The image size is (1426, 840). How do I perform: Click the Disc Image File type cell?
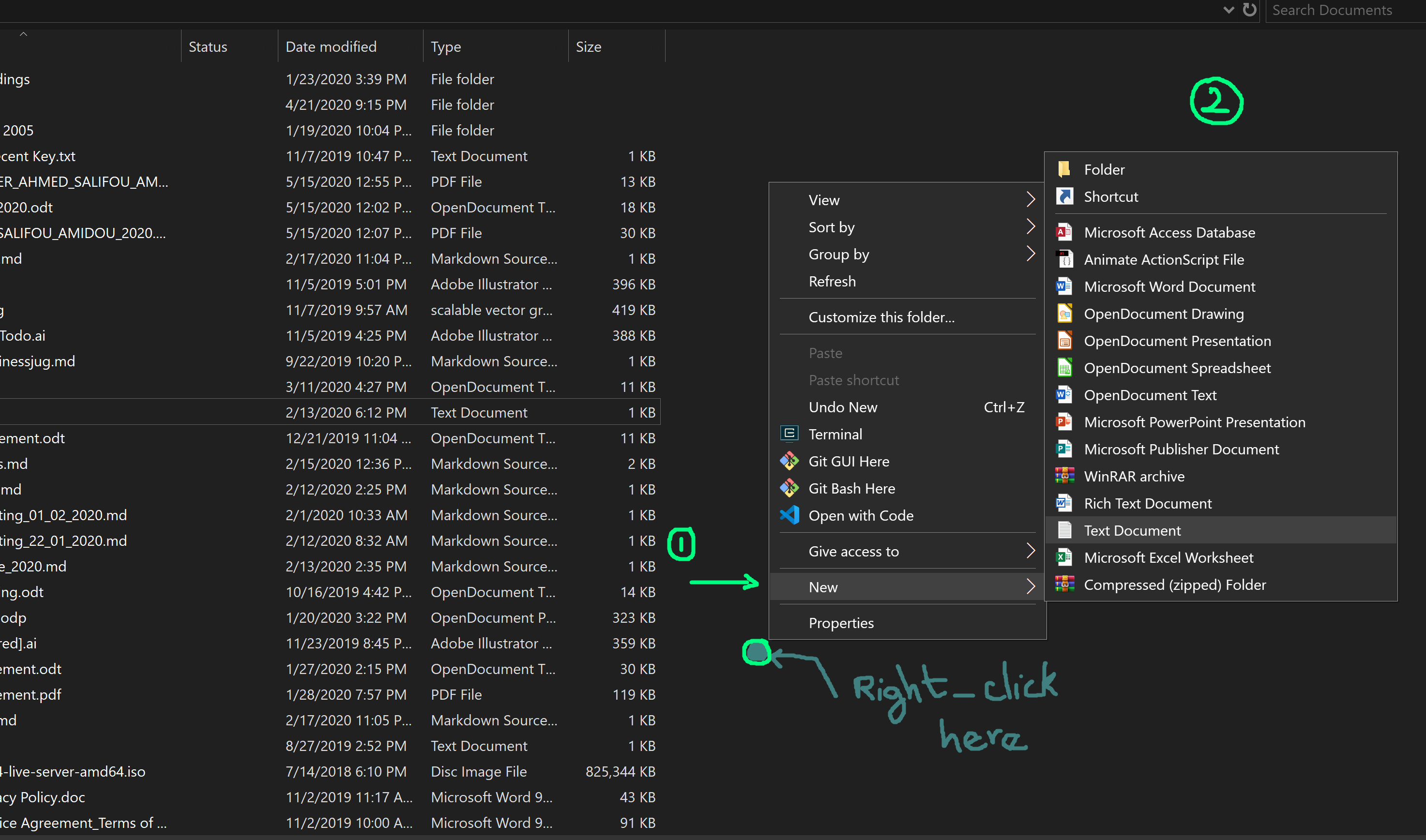(478, 771)
